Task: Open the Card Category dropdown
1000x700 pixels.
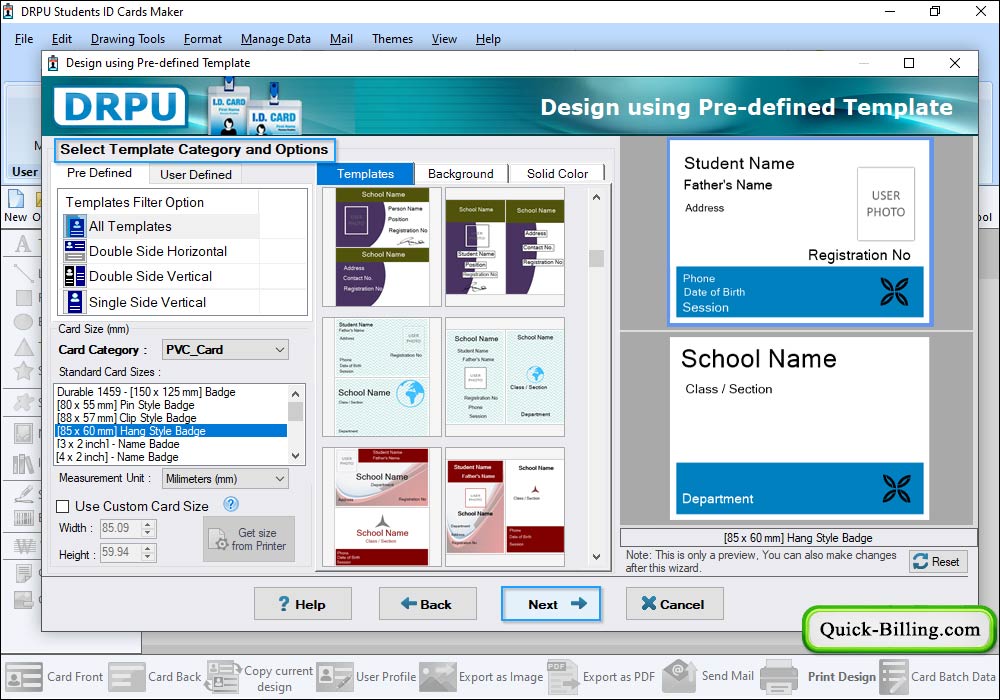Action: tap(225, 349)
